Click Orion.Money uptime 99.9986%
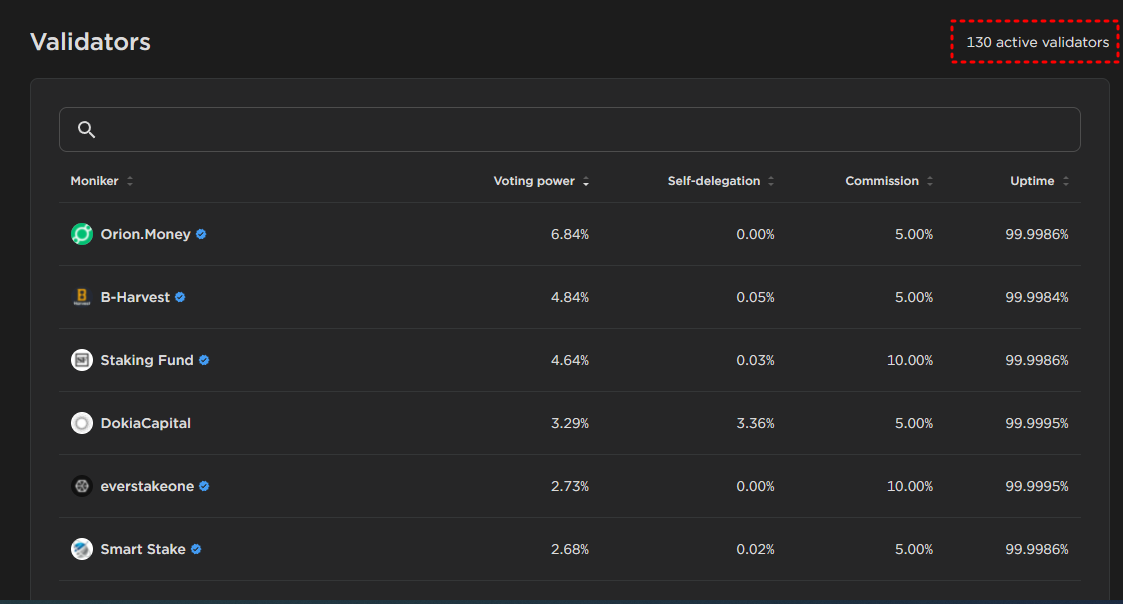Screen dimensions: 1123x604 click(1037, 234)
